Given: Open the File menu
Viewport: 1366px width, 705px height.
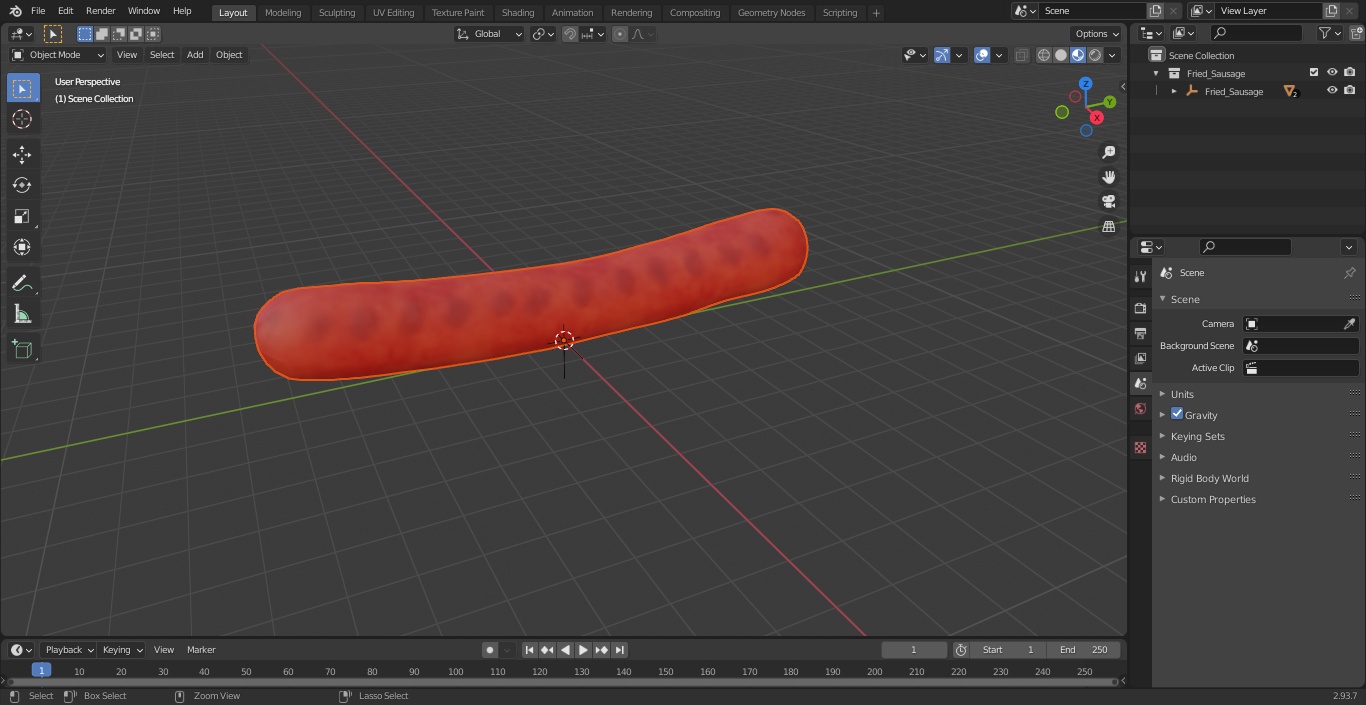Looking at the screenshot, I should coord(38,11).
